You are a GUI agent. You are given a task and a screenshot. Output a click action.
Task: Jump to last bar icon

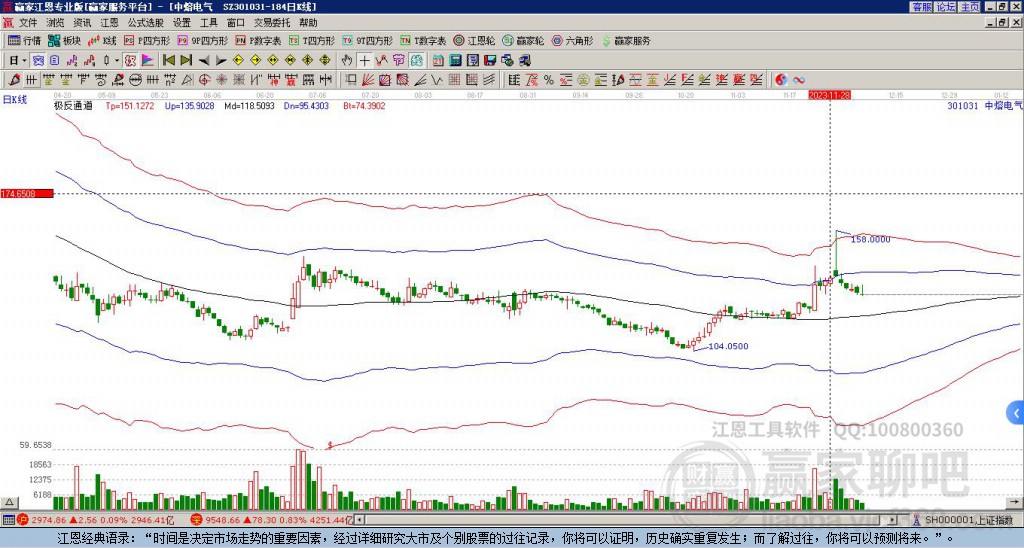coord(186,61)
